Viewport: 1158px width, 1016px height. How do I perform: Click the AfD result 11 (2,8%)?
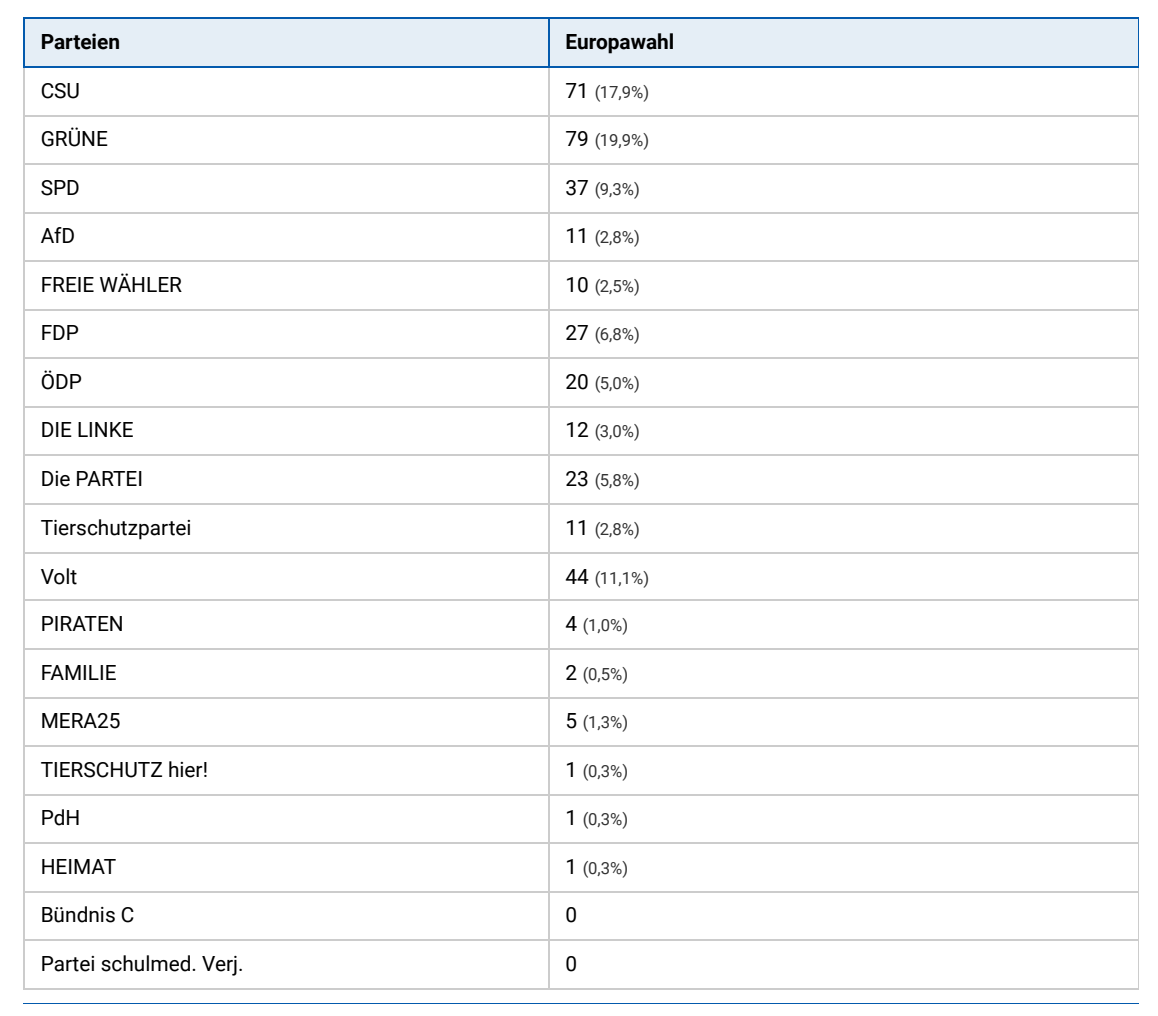[x=603, y=237]
